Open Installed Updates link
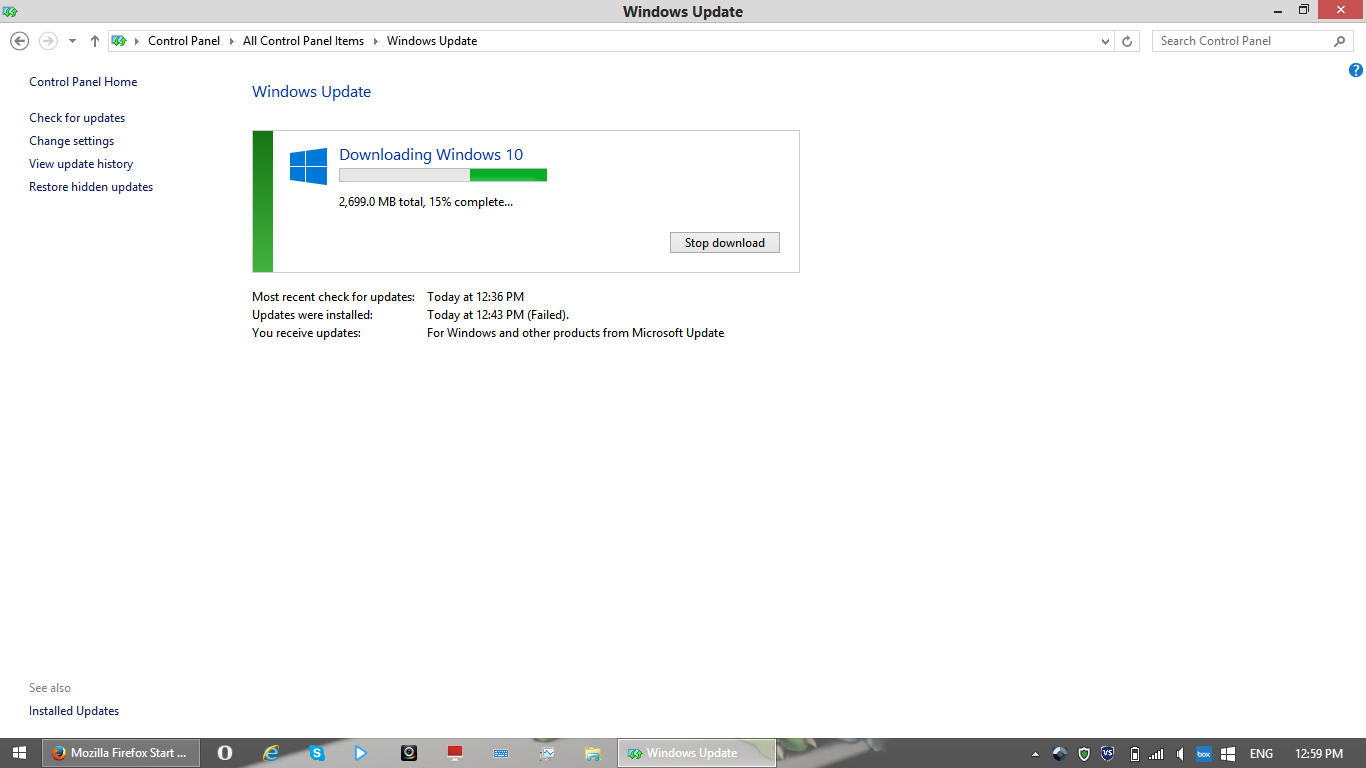 tap(74, 711)
